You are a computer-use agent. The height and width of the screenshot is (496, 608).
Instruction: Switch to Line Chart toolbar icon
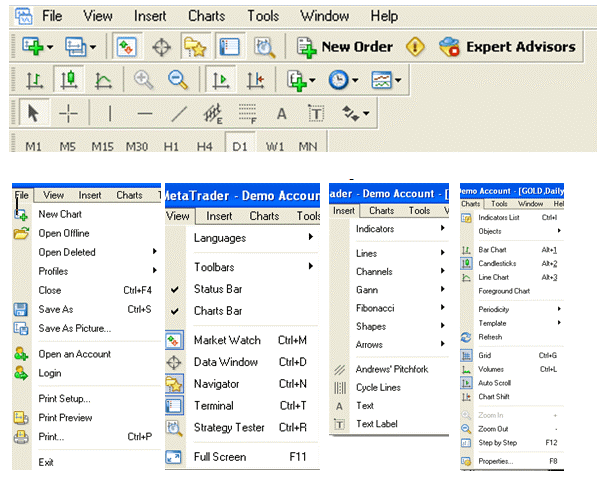tap(103, 81)
